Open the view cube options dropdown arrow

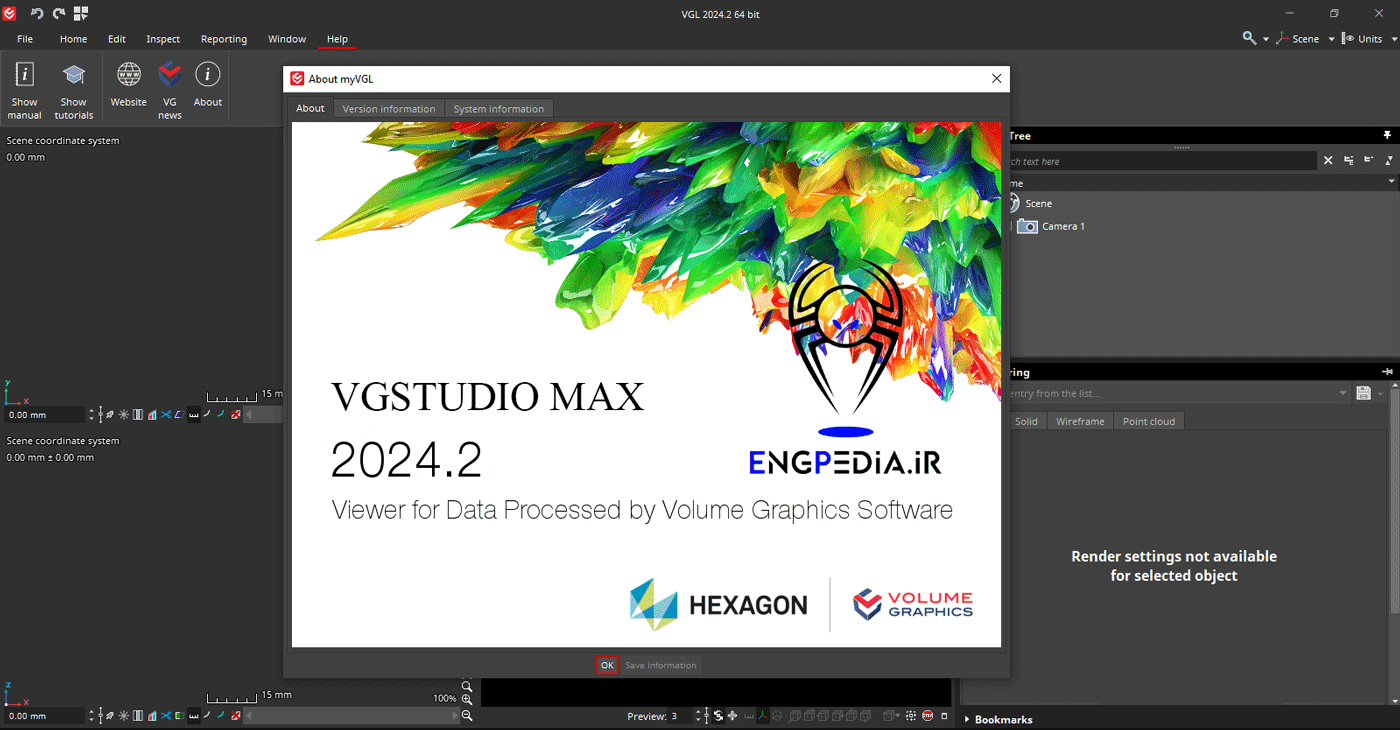898,716
